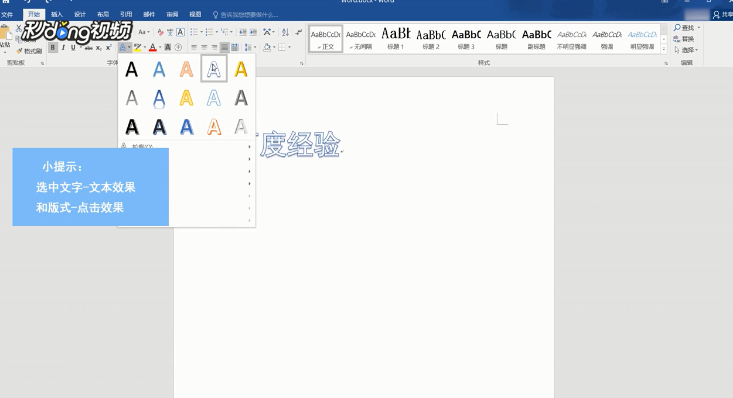Click the Paste clipboard icon

tap(5, 33)
